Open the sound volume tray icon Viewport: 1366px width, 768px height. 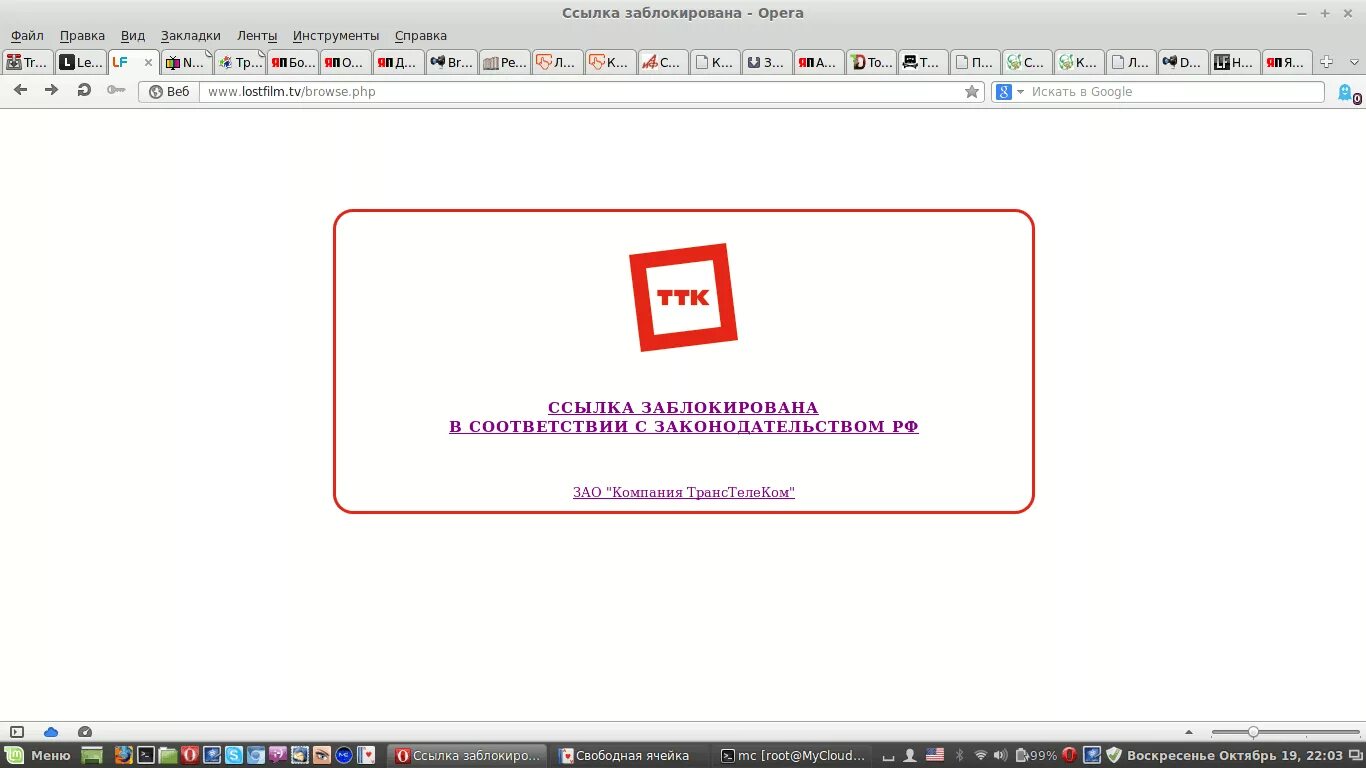[1001, 755]
